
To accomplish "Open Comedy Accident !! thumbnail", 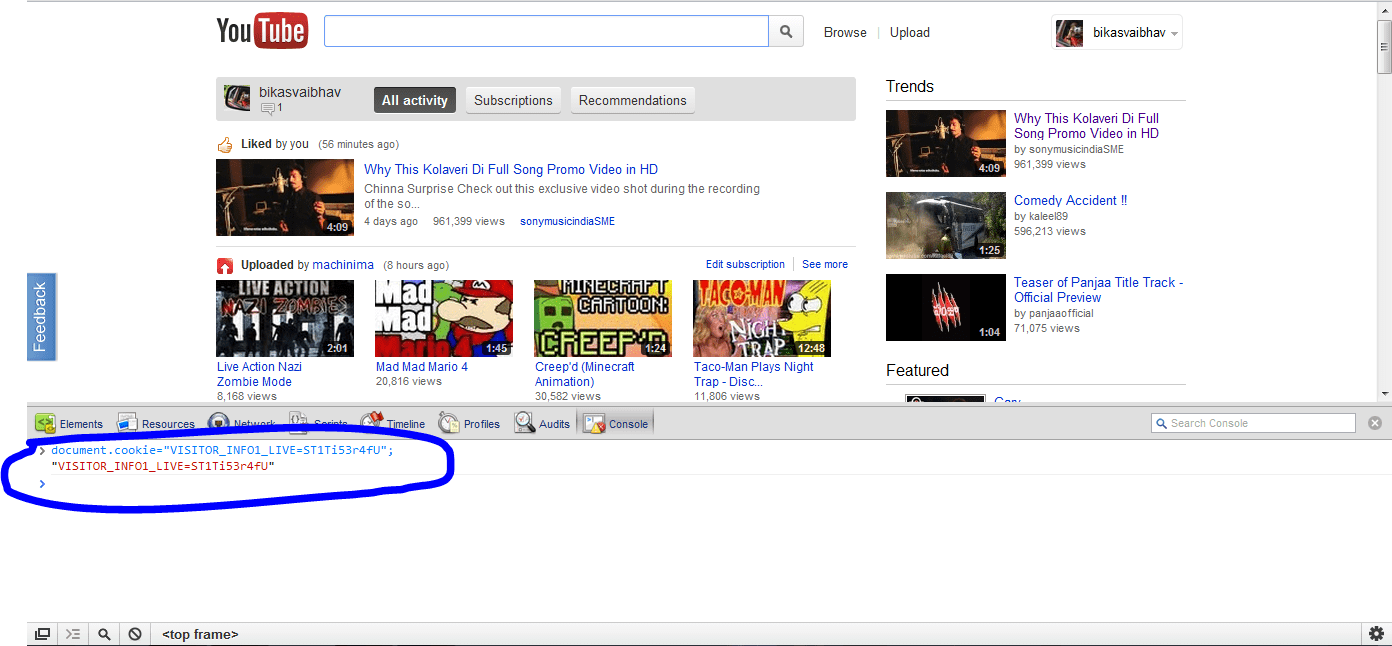I will coord(946,225).
